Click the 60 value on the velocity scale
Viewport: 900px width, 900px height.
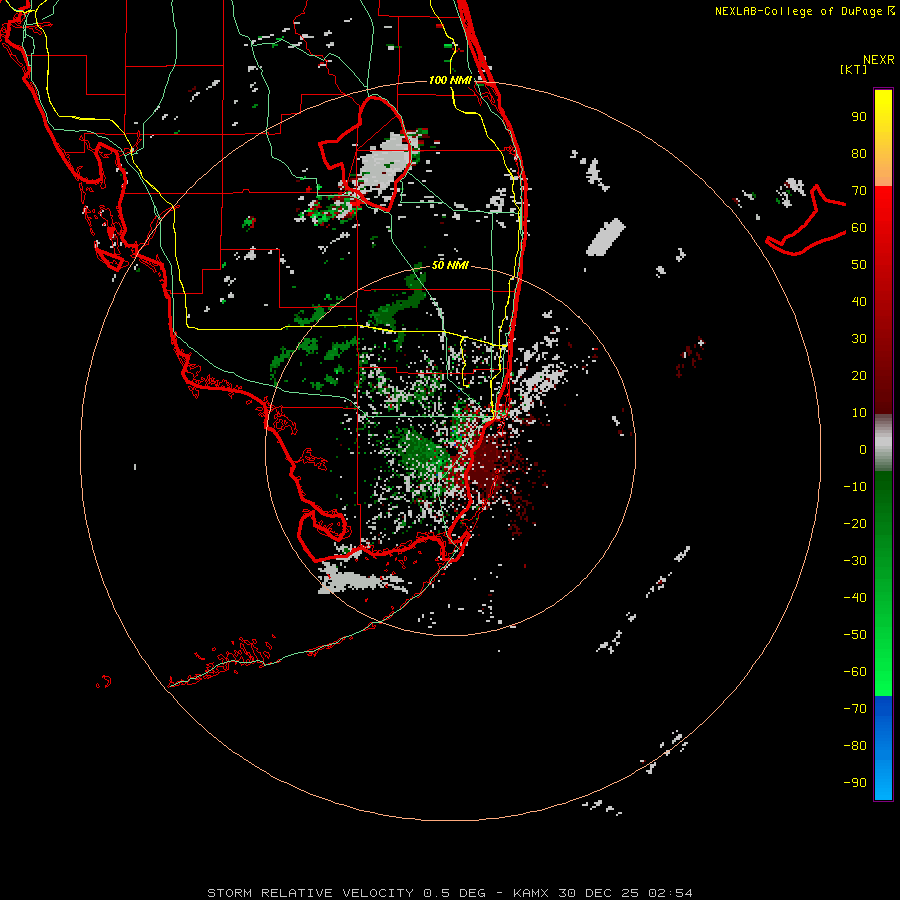tap(859, 228)
